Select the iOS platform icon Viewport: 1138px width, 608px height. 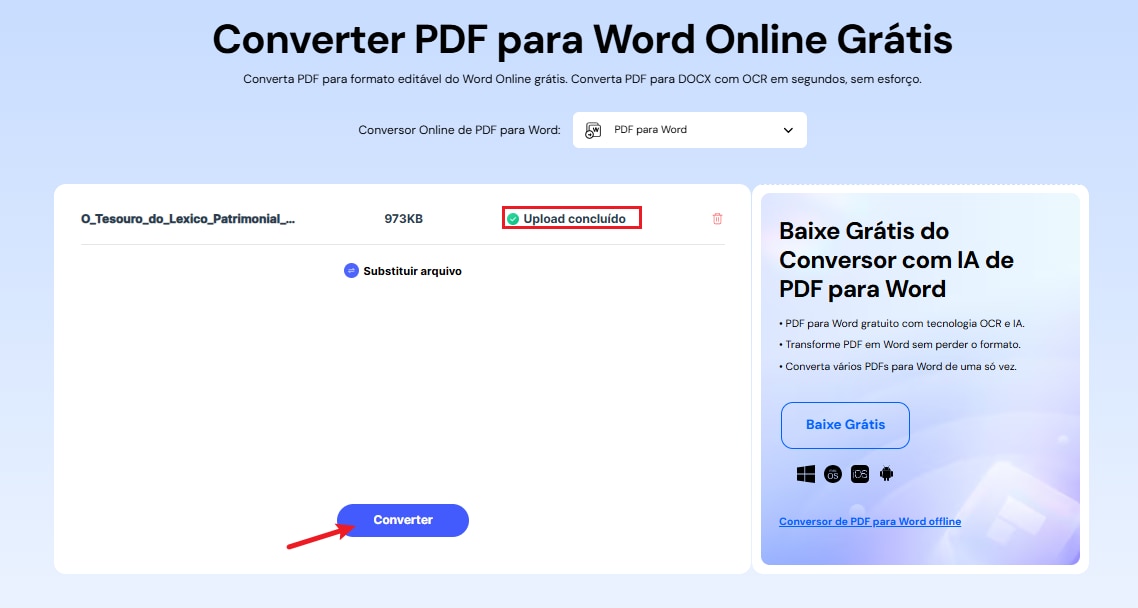pos(860,474)
